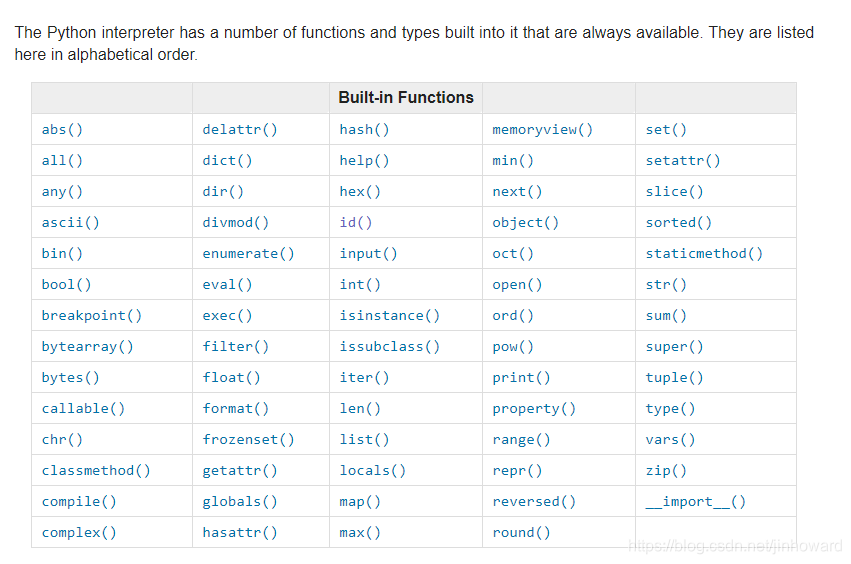Open the bytes() link
The height and width of the screenshot is (564, 851).
pos(71,377)
